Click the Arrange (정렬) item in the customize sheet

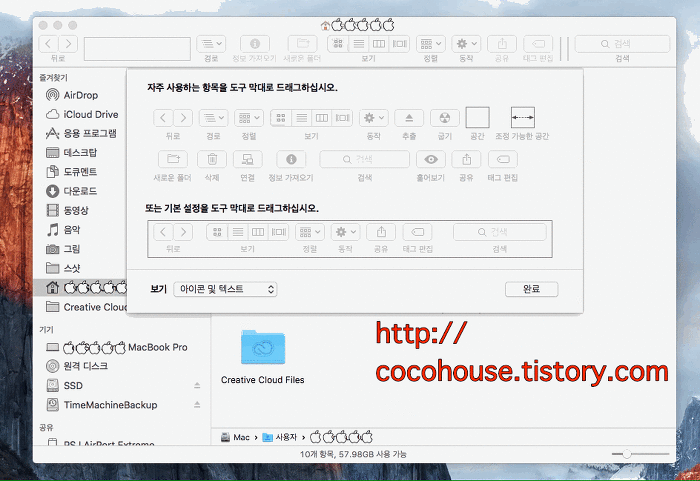click(x=249, y=118)
